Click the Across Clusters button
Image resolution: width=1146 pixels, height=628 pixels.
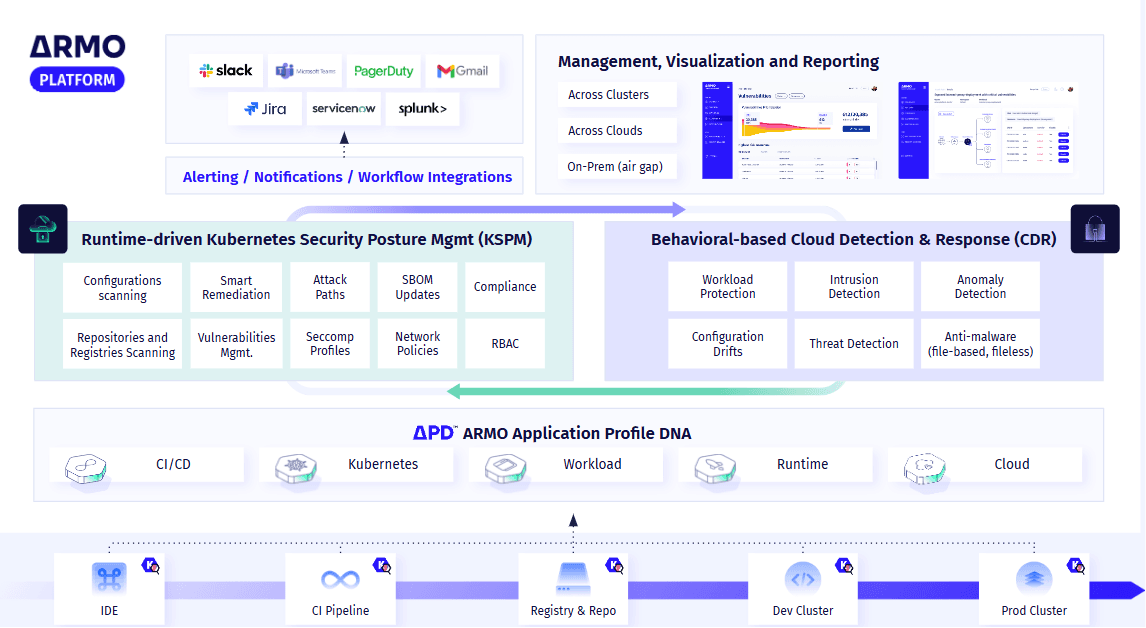pyautogui.click(x=617, y=94)
